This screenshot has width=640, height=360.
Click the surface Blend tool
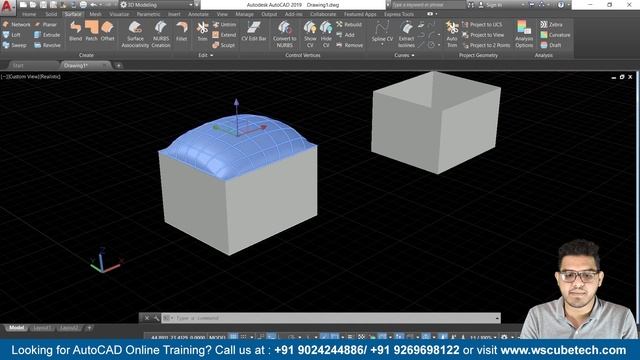pyautogui.click(x=76, y=31)
